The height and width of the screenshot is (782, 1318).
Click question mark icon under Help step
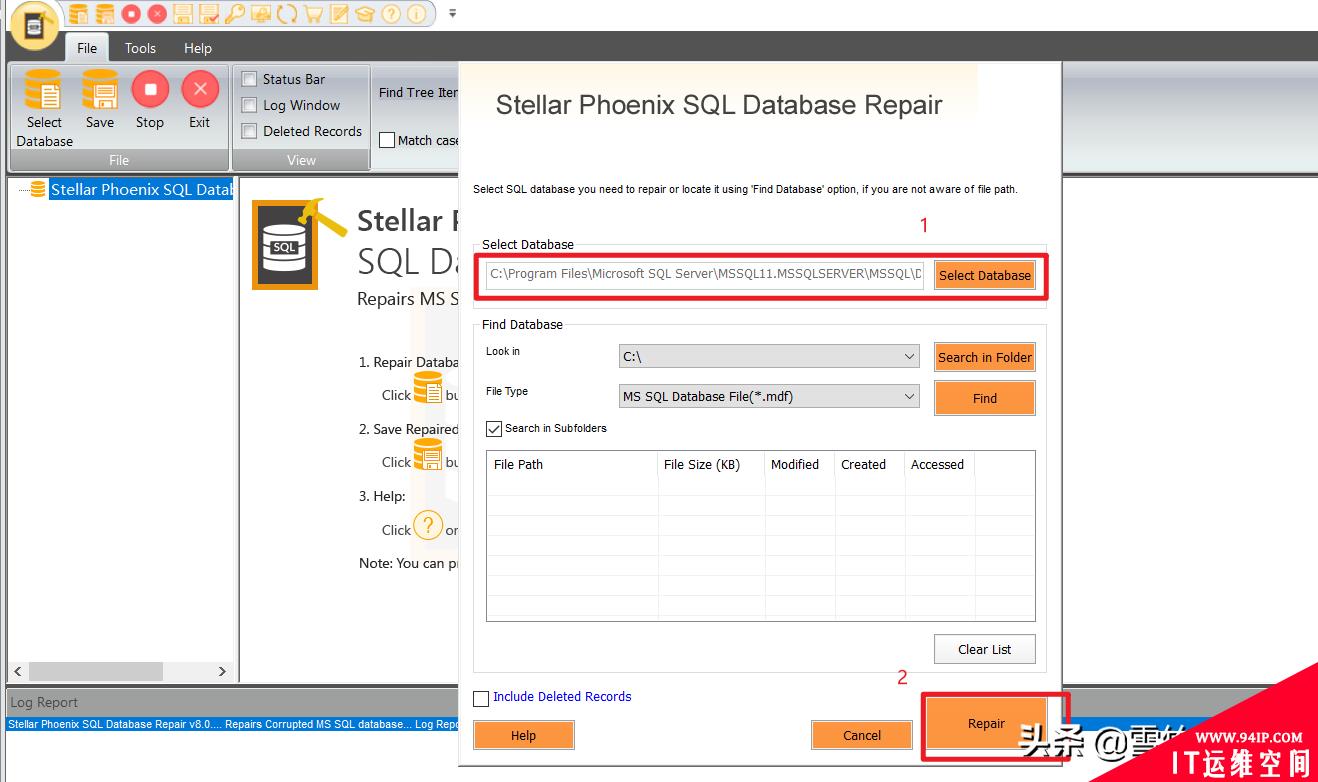click(428, 525)
